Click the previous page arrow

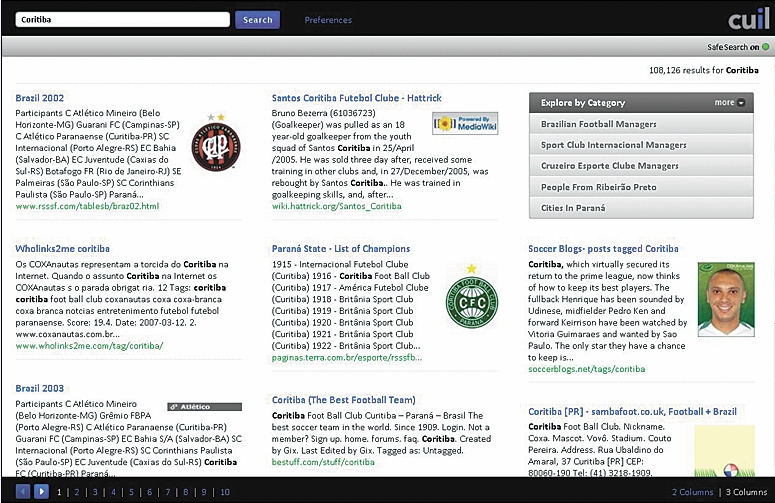tap(23, 492)
